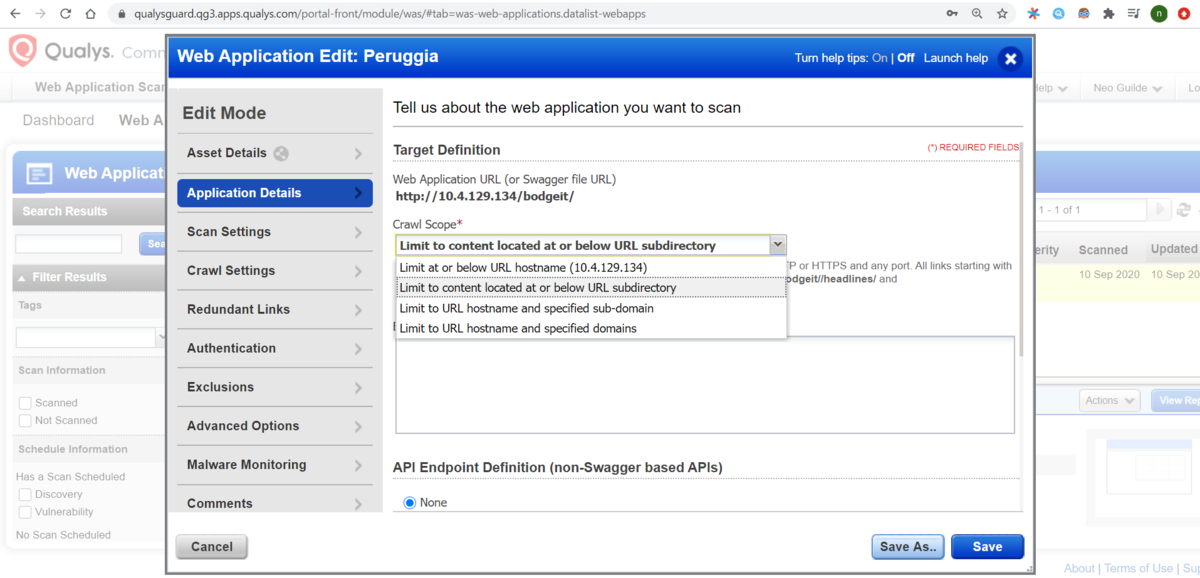The height and width of the screenshot is (578, 1200).
Task: Choose Limit to content at or below URL subdirectory option
Action: pos(591,287)
